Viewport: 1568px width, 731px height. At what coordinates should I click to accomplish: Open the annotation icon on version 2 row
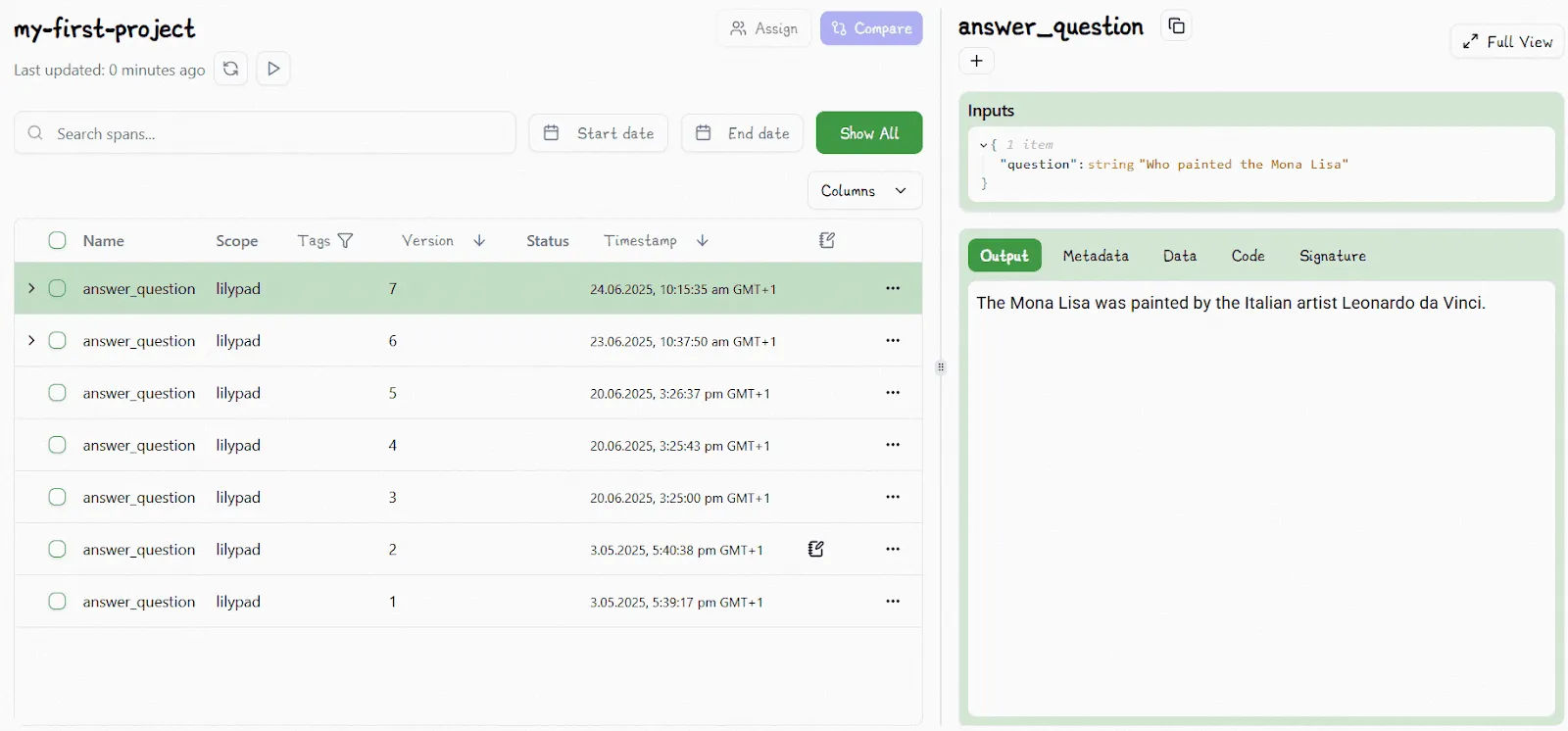click(815, 549)
